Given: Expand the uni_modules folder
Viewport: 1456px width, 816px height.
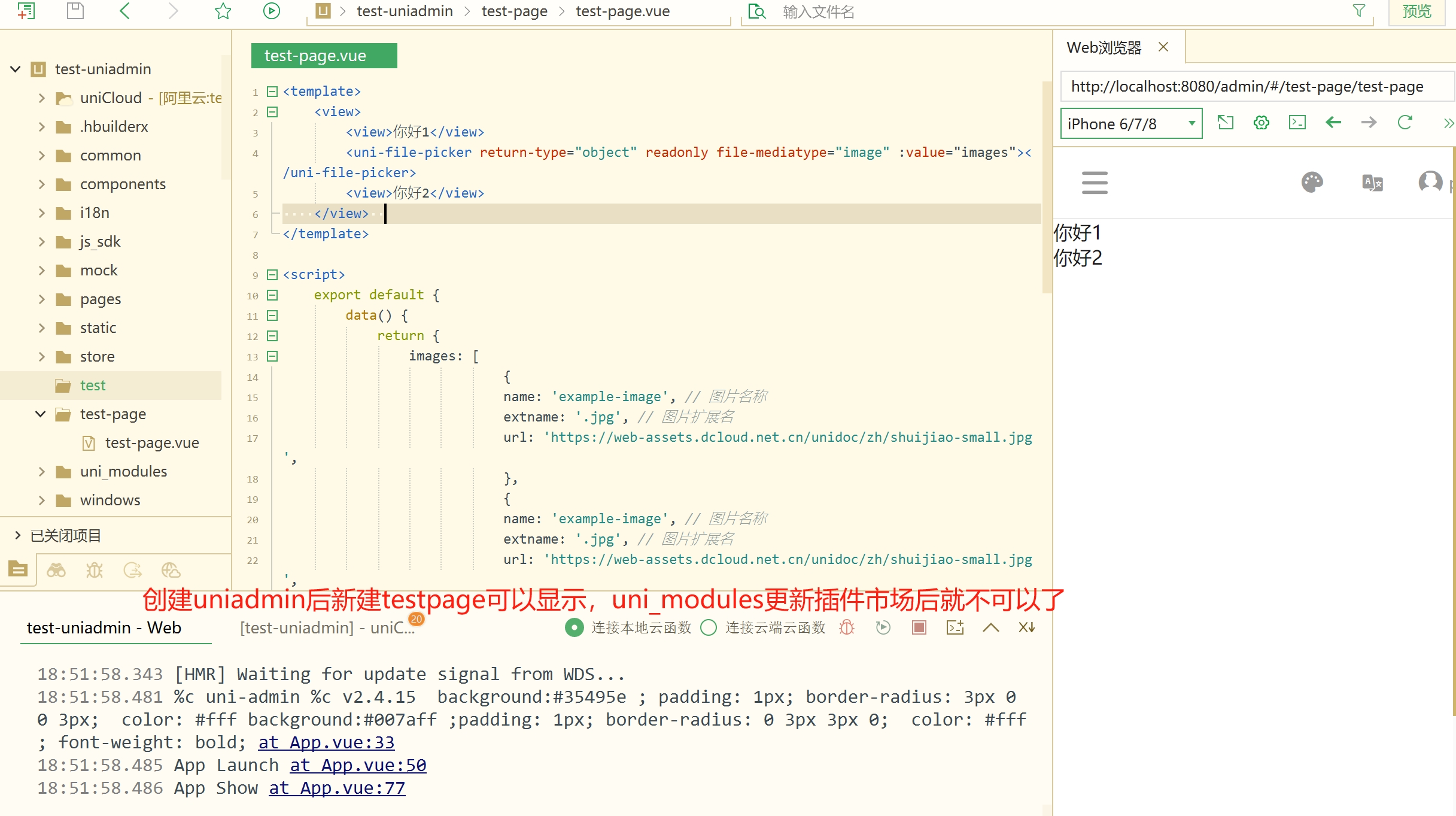Looking at the screenshot, I should [41, 472].
